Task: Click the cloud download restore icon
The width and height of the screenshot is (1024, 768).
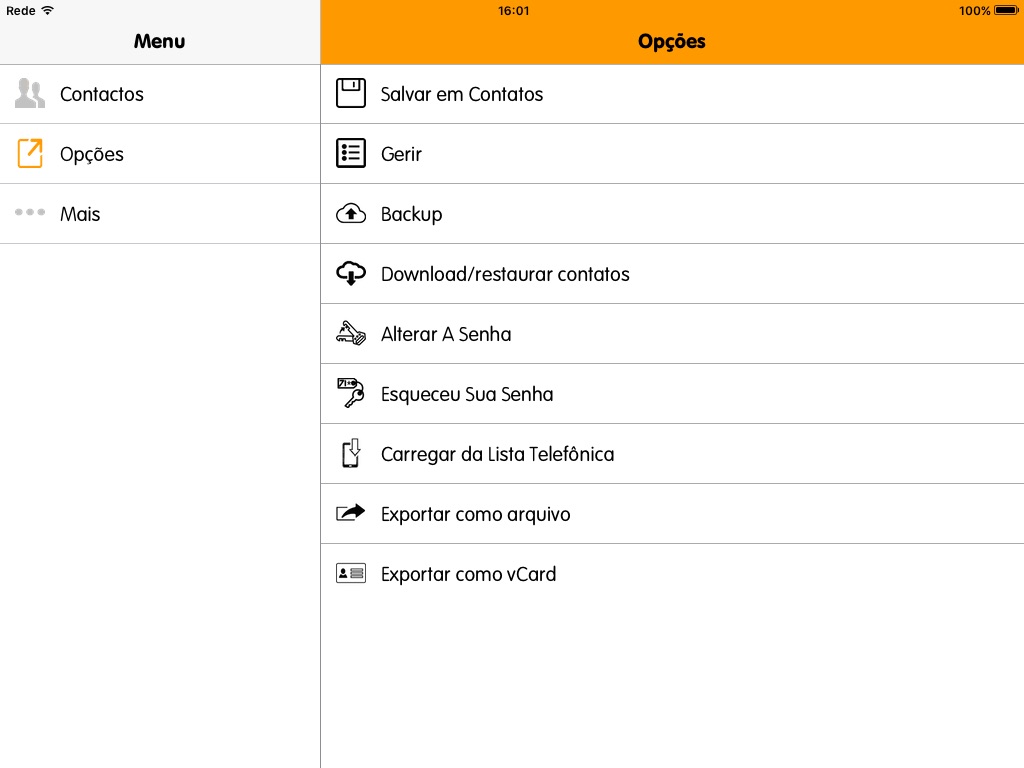Action: click(x=351, y=274)
